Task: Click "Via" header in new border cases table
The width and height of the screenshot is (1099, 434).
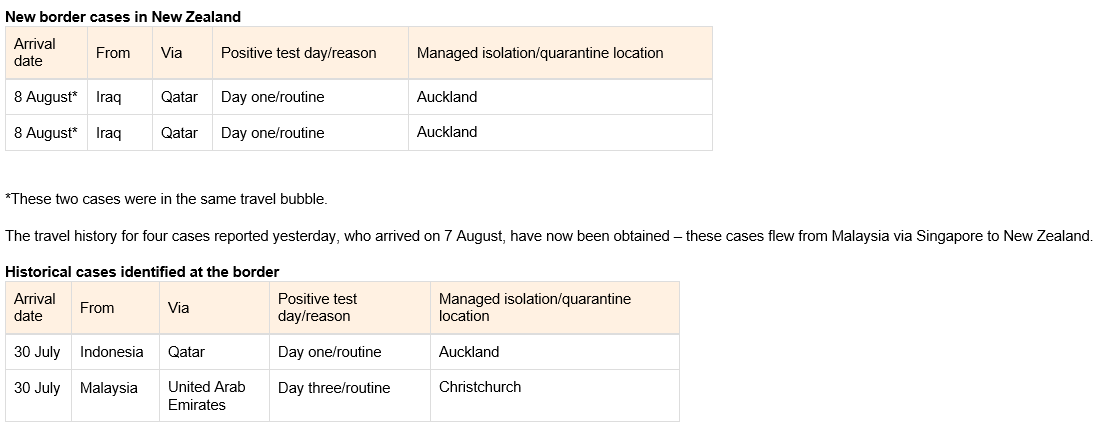Action: [x=172, y=53]
